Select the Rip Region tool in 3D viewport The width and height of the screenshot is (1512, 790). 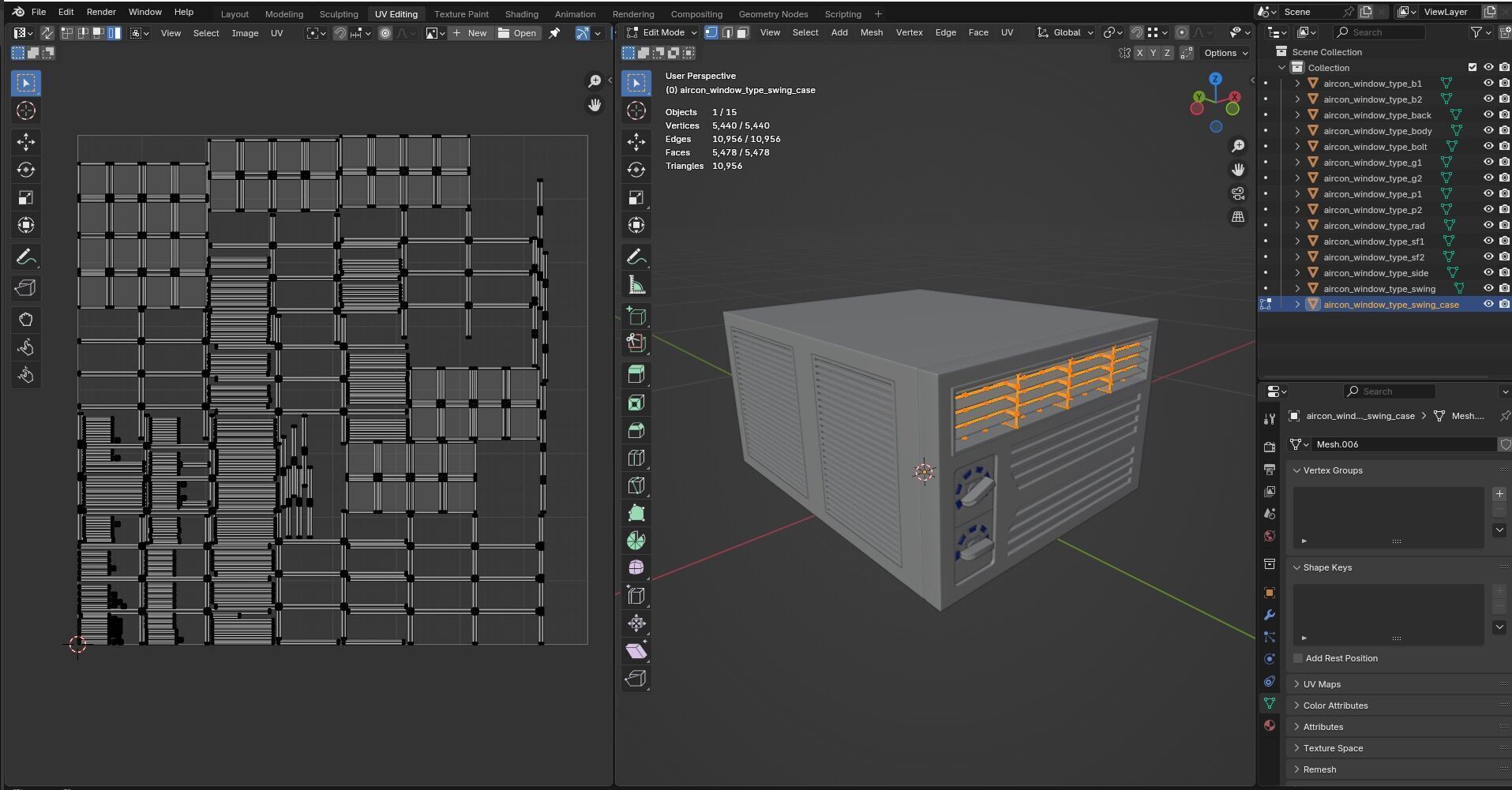pyautogui.click(x=636, y=679)
